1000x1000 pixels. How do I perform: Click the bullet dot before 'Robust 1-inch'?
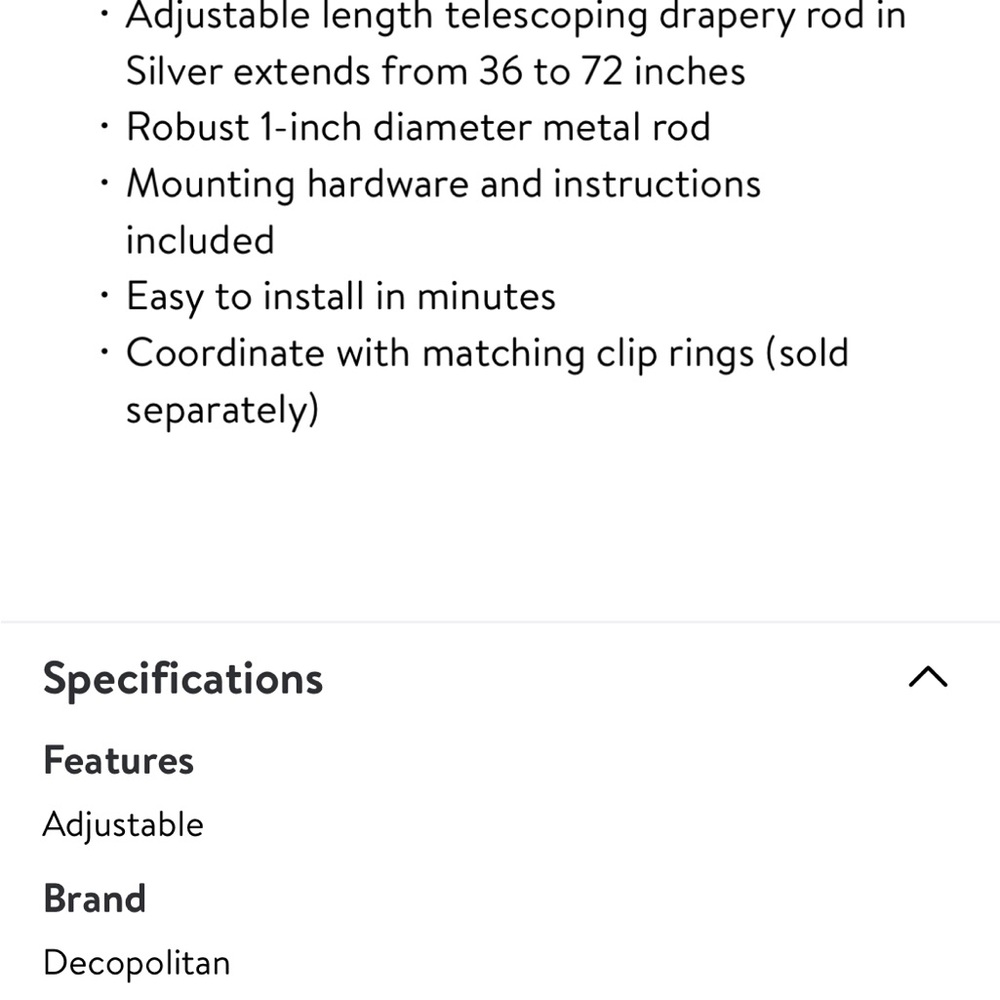pyautogui.click(x=104, y=126)
